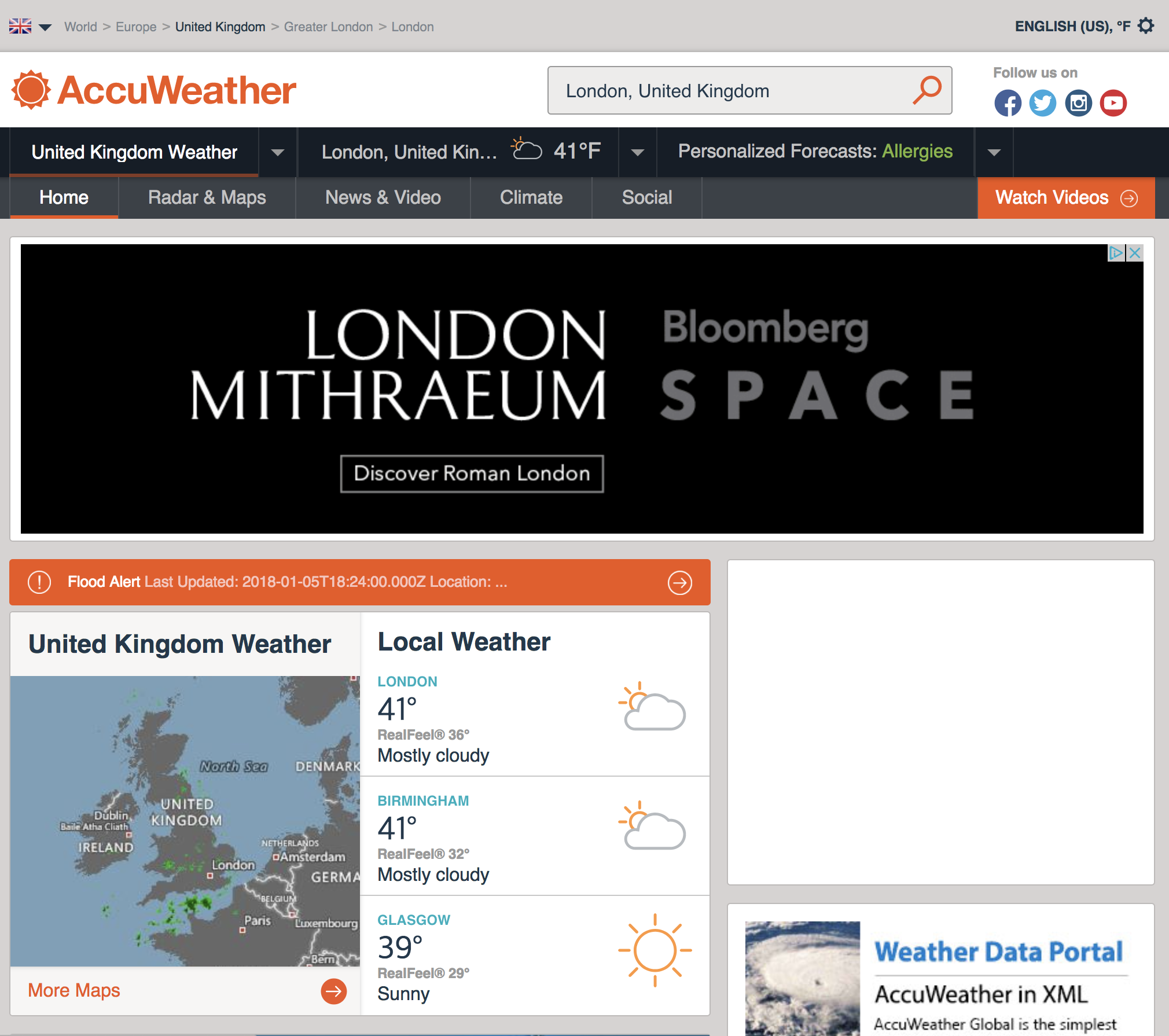Click the Weather Data Portal heading
Screen dimensions: 1169x1036
tap(998, 952)
